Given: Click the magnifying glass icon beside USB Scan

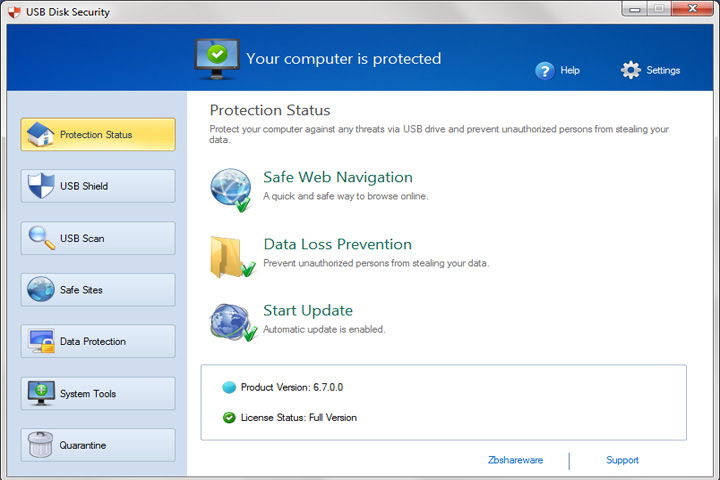Looking at the screenshot, I should [x=41, y=237].
